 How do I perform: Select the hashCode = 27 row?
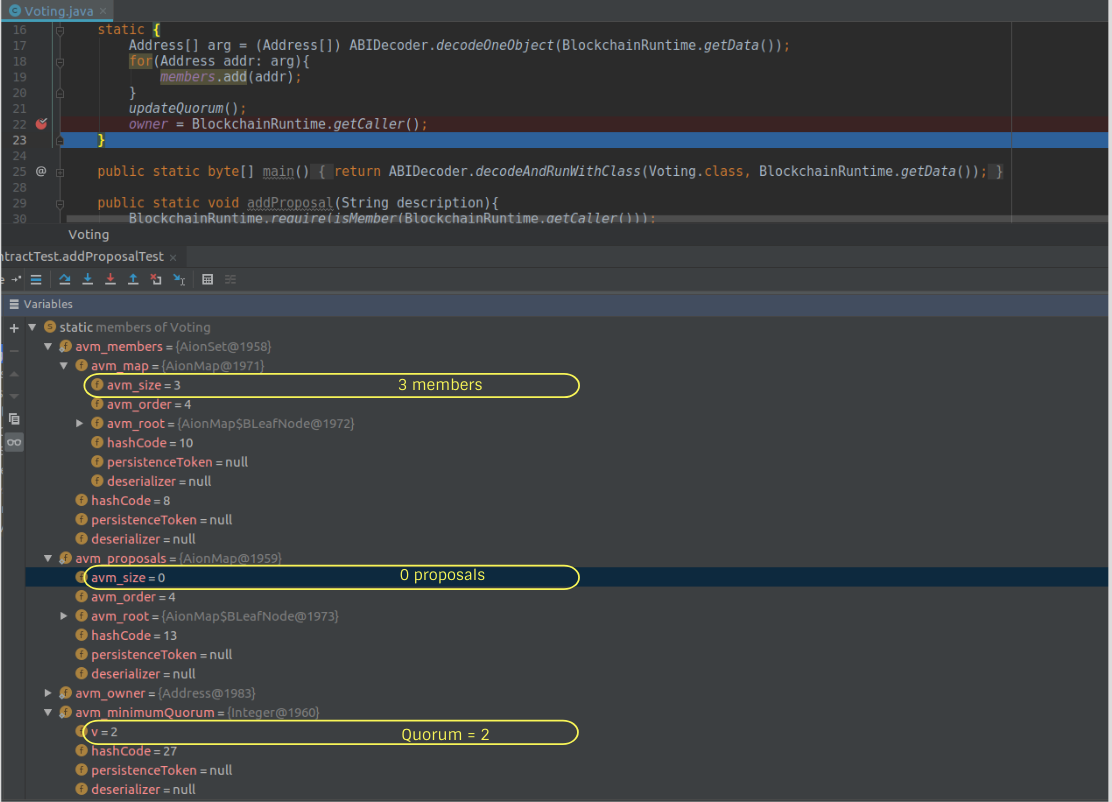pos(566,751)
